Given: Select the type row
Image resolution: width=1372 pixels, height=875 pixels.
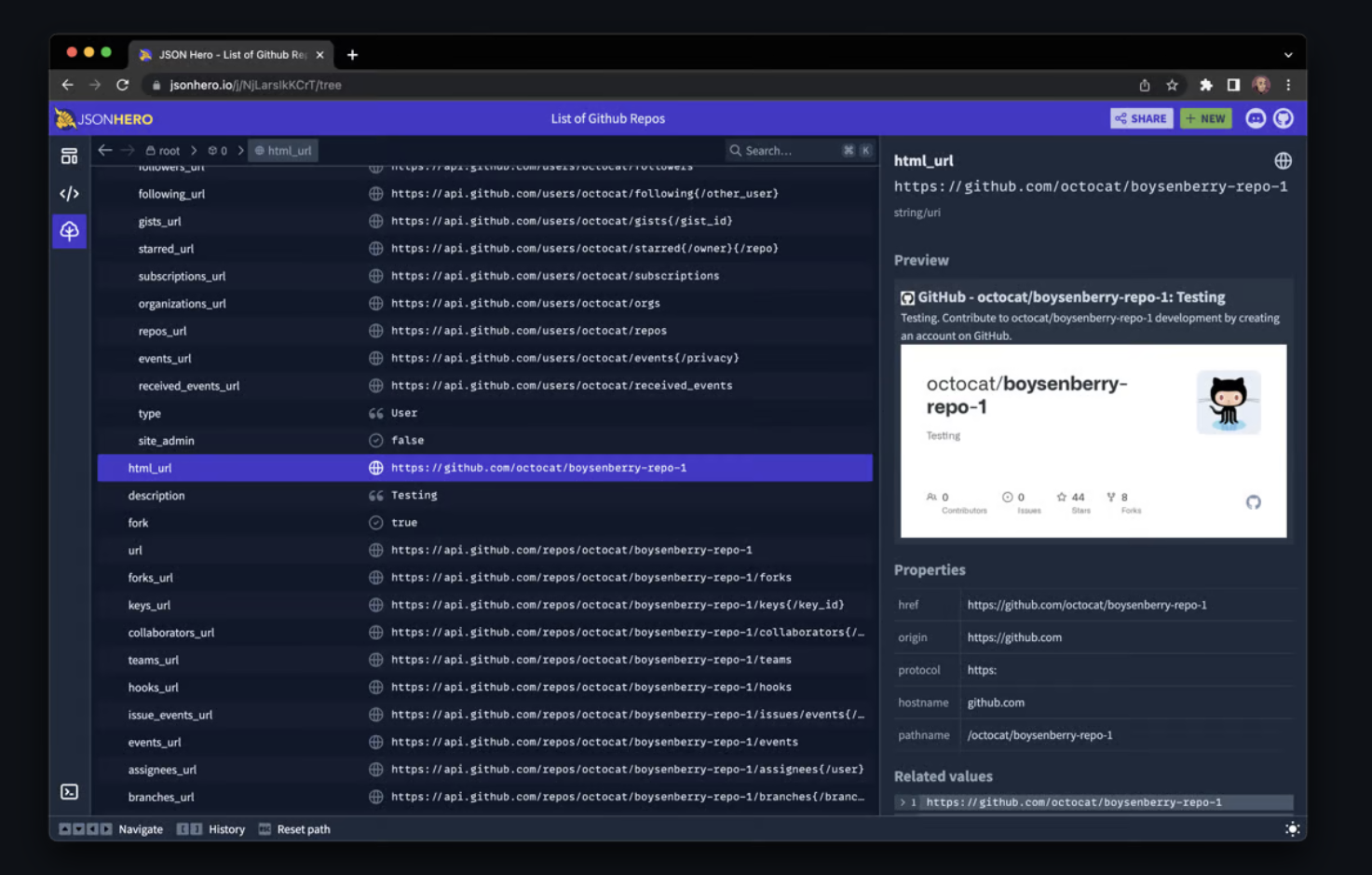Looking at the screenshot, I should coord(485,413).
